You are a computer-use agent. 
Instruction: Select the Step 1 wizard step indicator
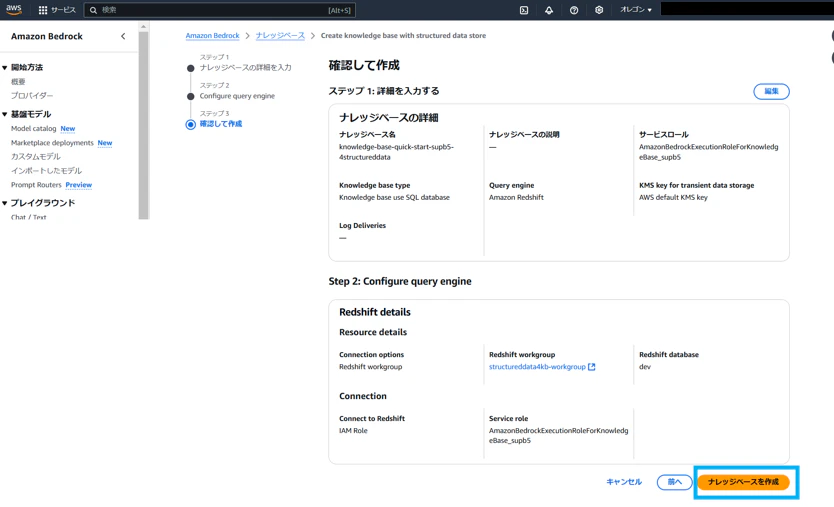pyautogui.click(x=190, y=68)
